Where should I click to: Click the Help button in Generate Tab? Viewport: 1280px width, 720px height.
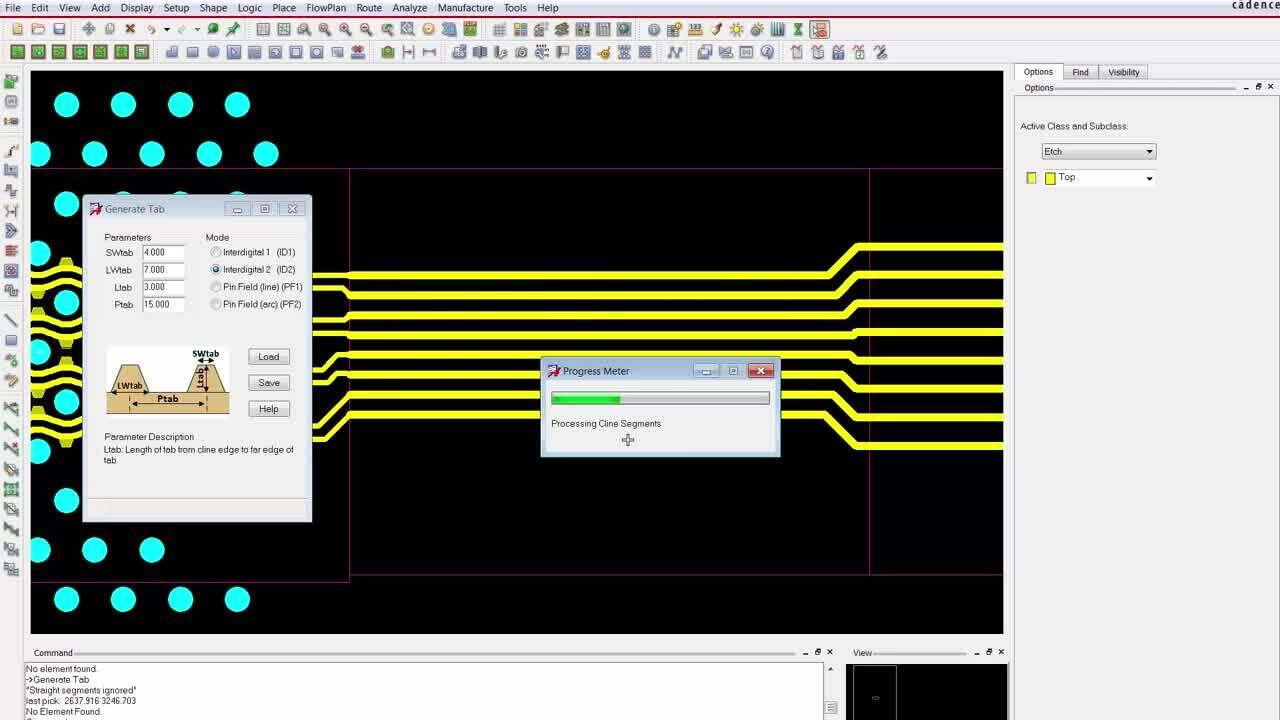click(x=269, y=409)
